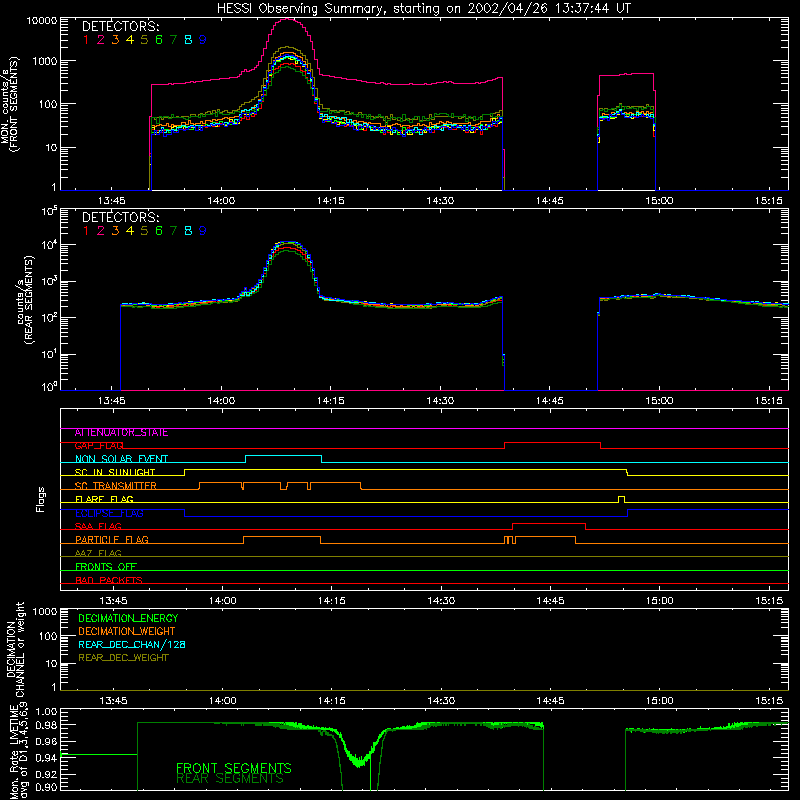This screenshot has width=800, height=800.
Task: Click the PARTICLE_FLAG label
Action: tap(112, 539)
